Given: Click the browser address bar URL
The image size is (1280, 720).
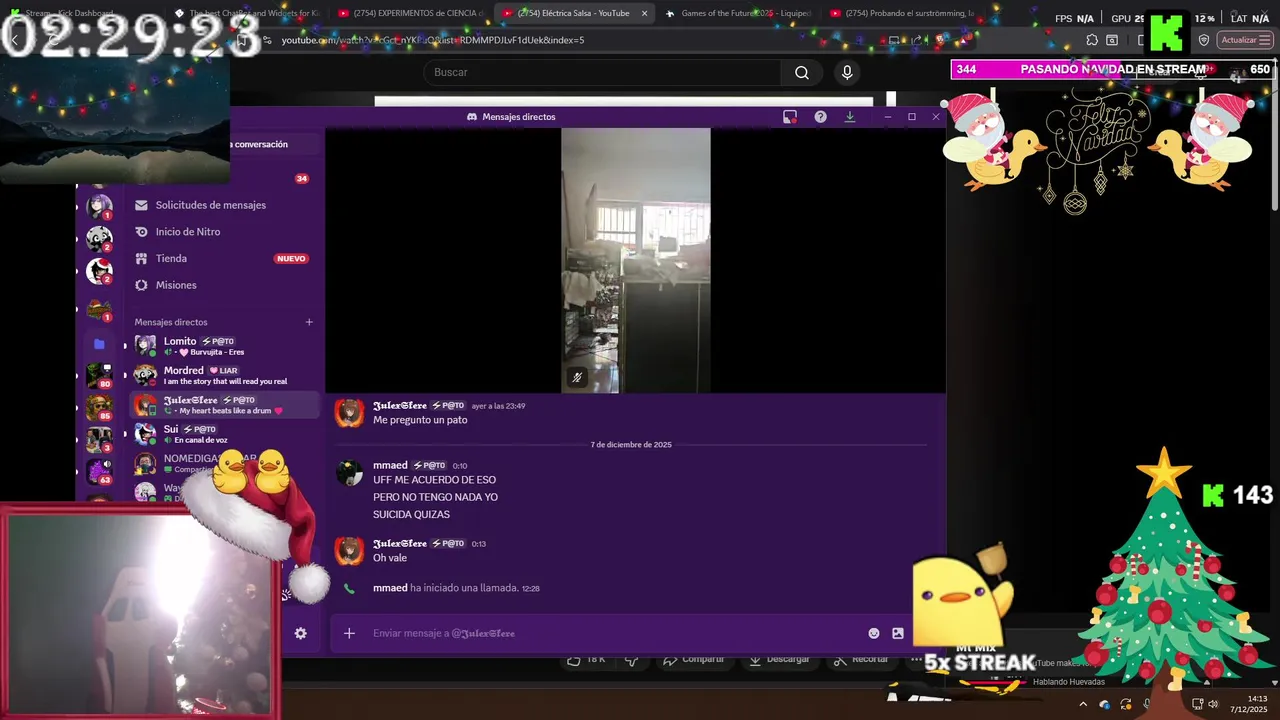Looking at the screenshot, I should [433, 40].
